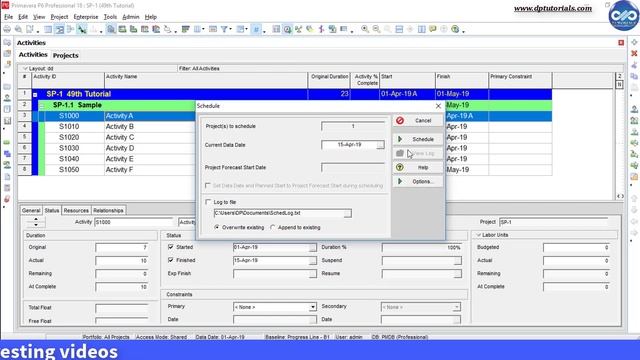Click the Help button in Schedule dialog
The image size is (640, 360).
click(x=417, y=167)
